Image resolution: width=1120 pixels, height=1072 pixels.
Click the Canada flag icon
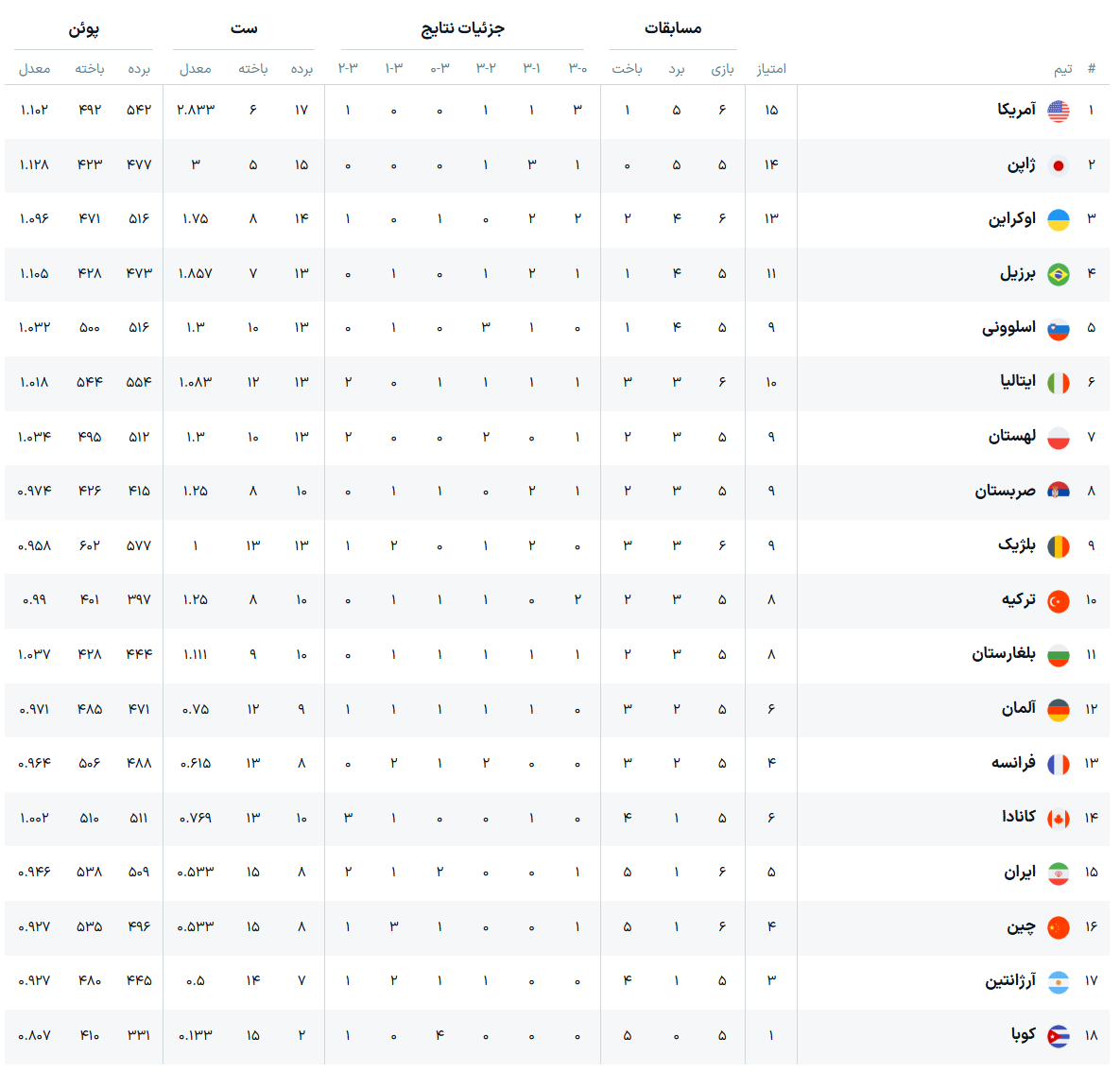1058,819
